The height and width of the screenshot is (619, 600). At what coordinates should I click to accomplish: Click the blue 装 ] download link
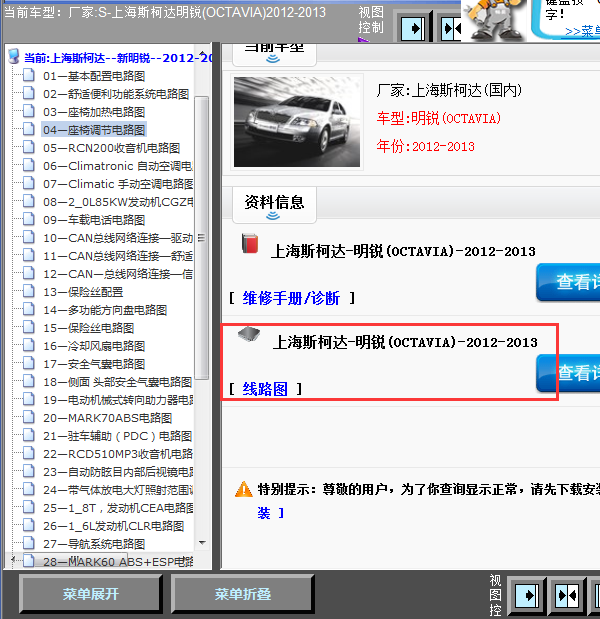270,513
